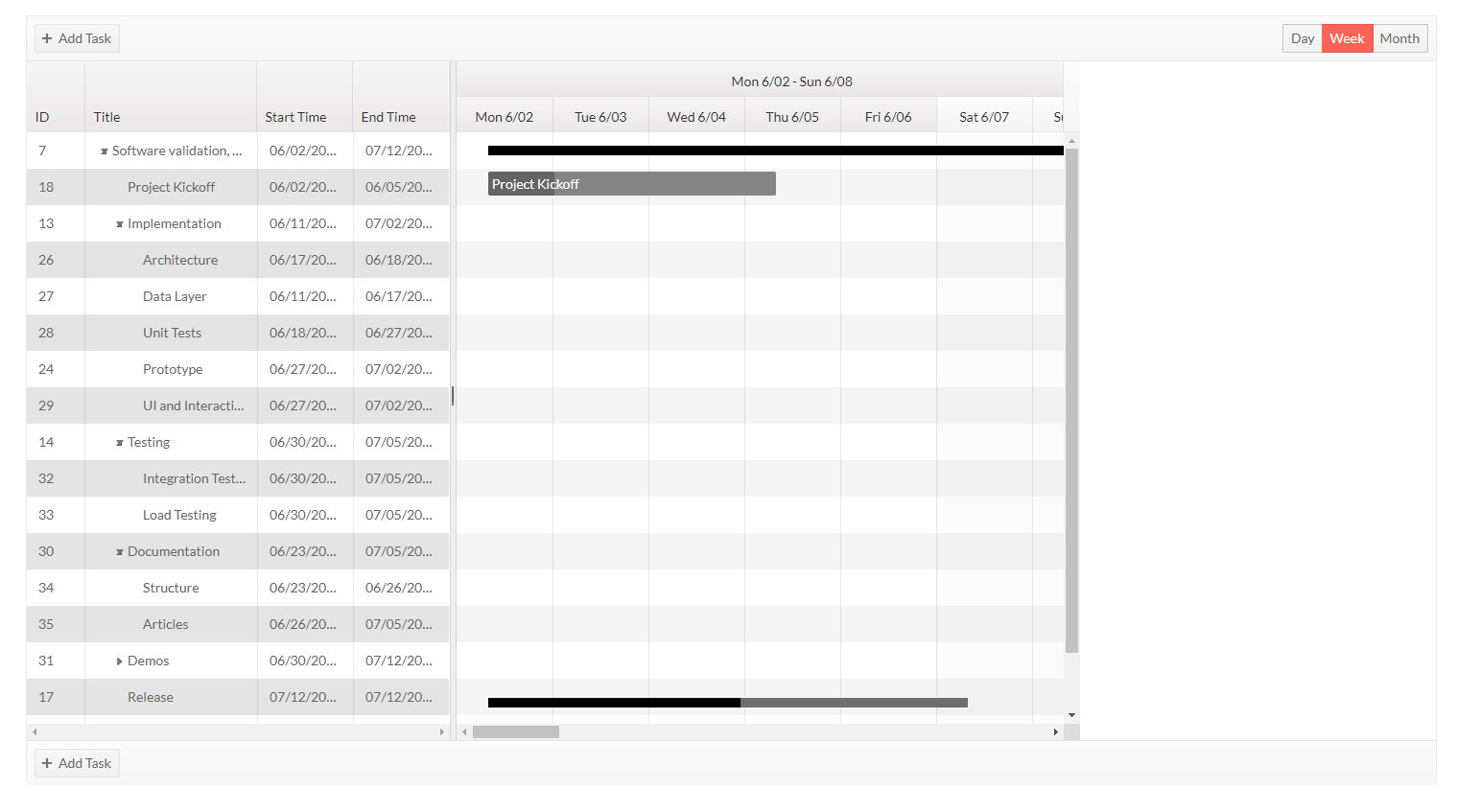Select the Unit Tests task row
This screenshot has width=1481, height=812.
coord(172,333)
